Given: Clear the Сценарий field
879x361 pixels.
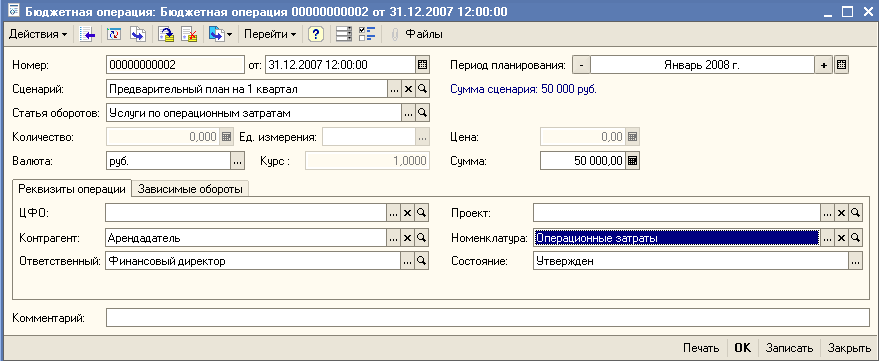Looking at the screenshot, I should click(409, 89).
